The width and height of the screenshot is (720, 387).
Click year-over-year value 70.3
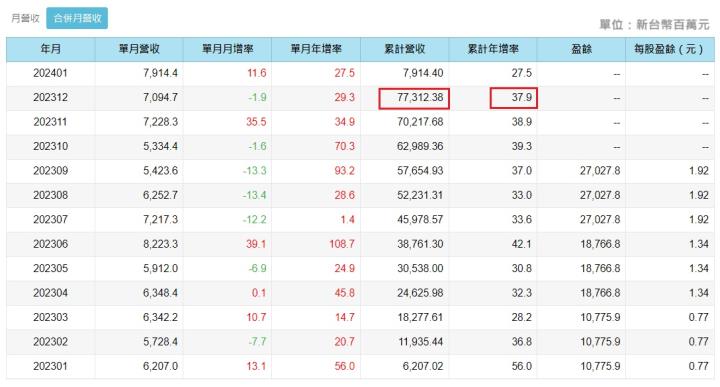pos(344,146)
